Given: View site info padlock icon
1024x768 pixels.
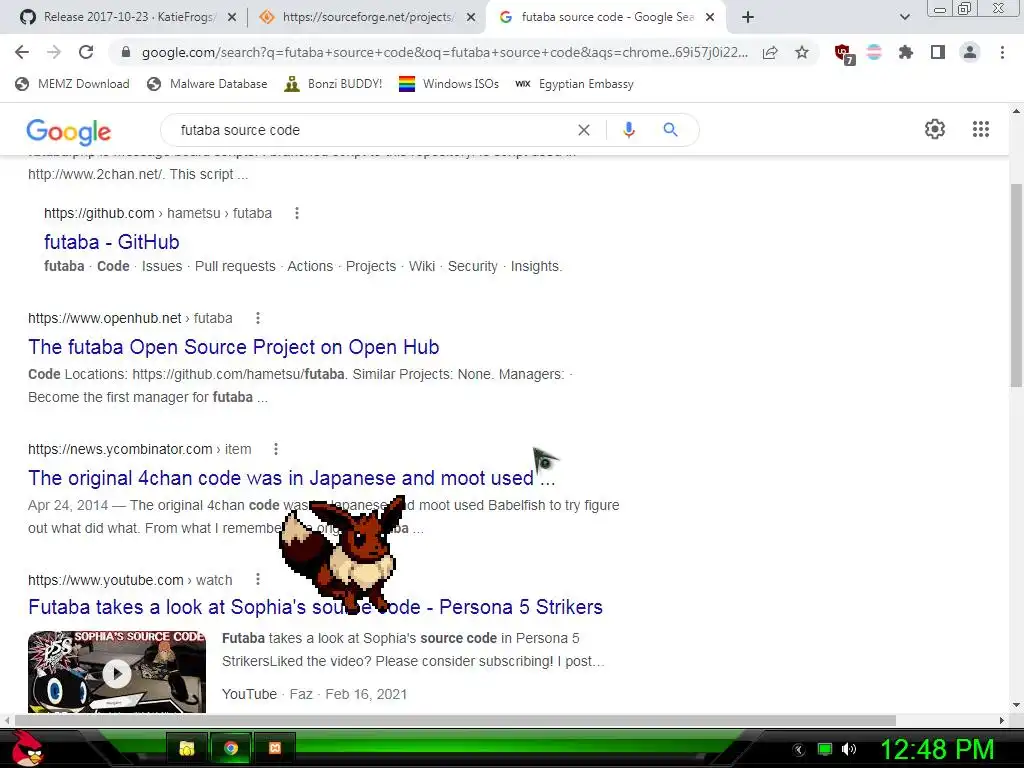Looking at the screenshot, I should pos(126,52).
